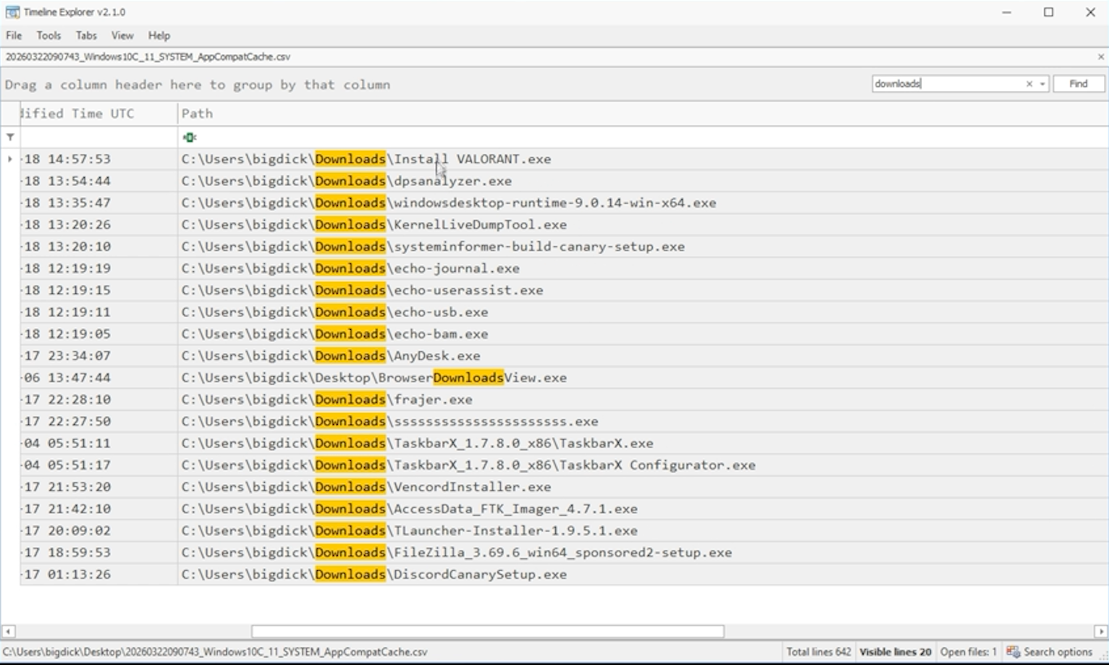
Task: Click the Path filter condition icon
Action: coord(189,137)
